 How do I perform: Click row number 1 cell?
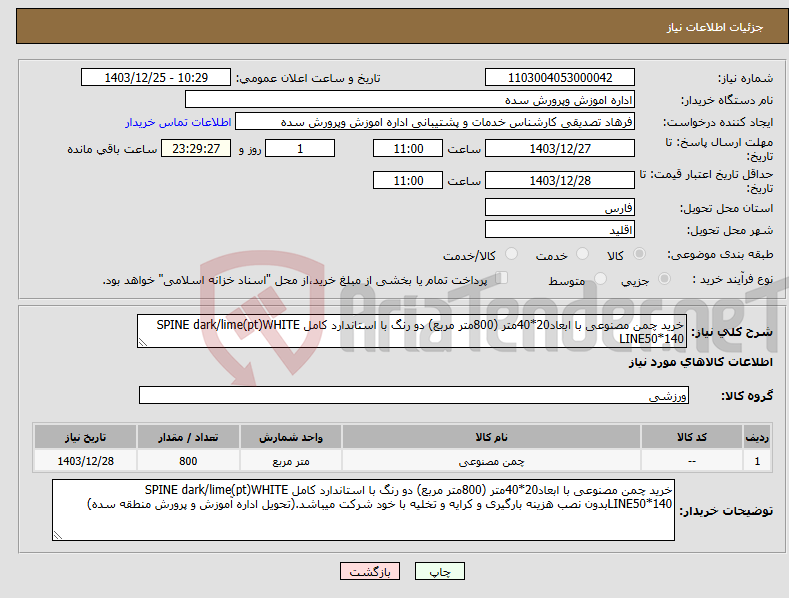pos(757,461)
